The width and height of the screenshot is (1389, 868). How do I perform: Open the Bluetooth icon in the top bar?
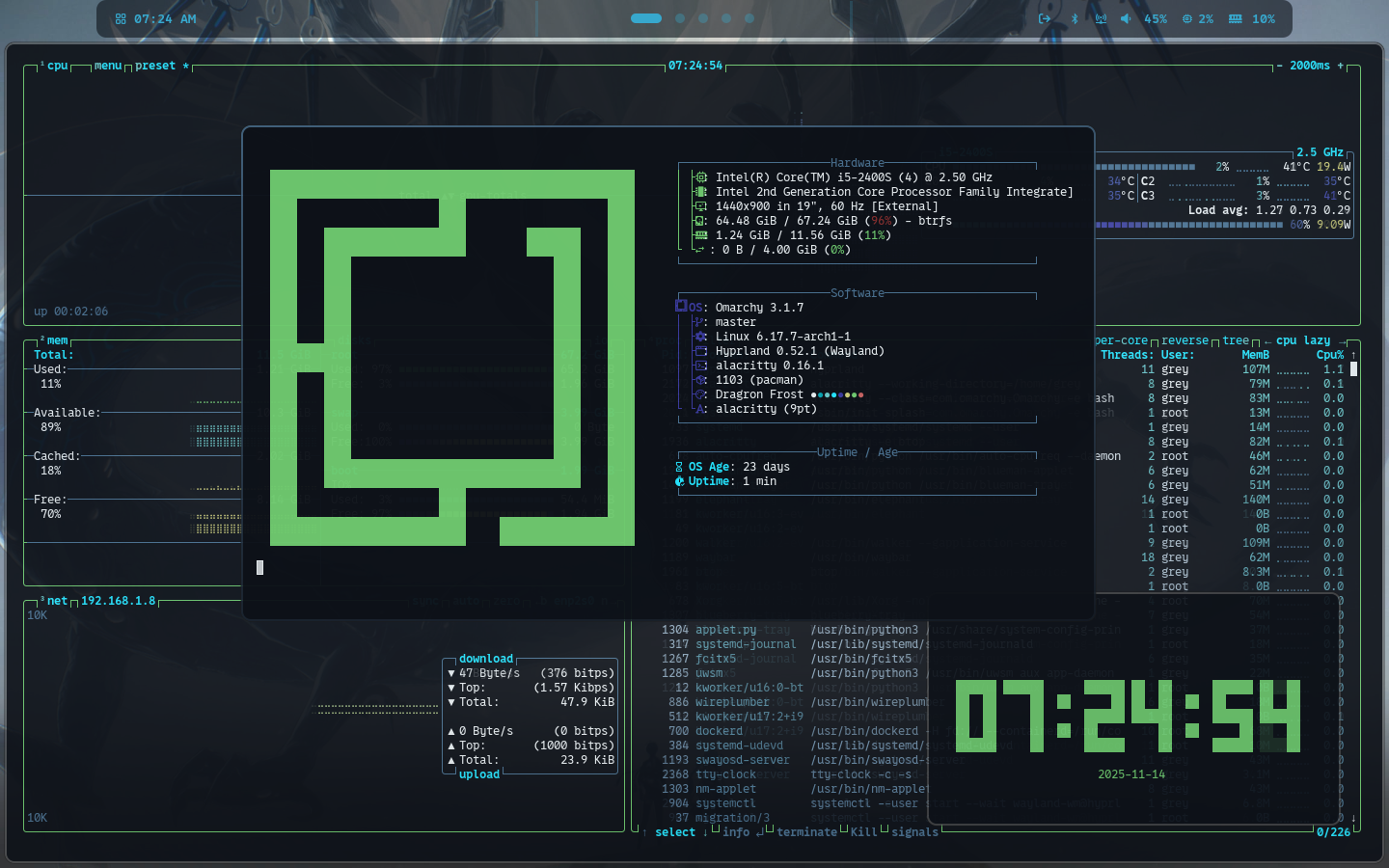tap(1075, 17)
